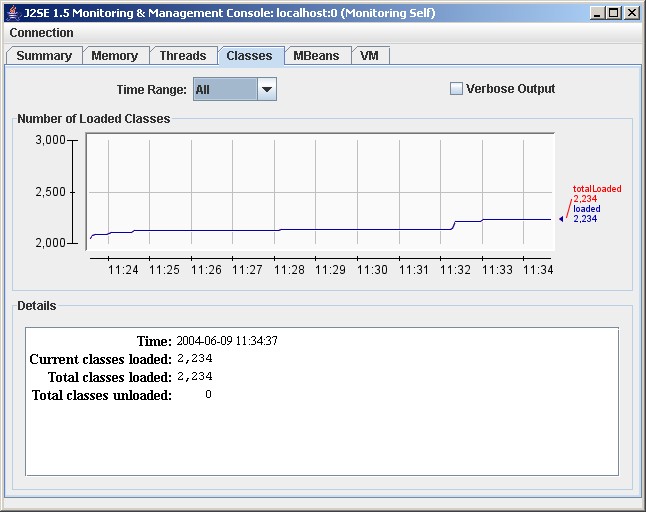646x512 pixels.
Task: Open the Threads tab
Action: coord(183,56)
